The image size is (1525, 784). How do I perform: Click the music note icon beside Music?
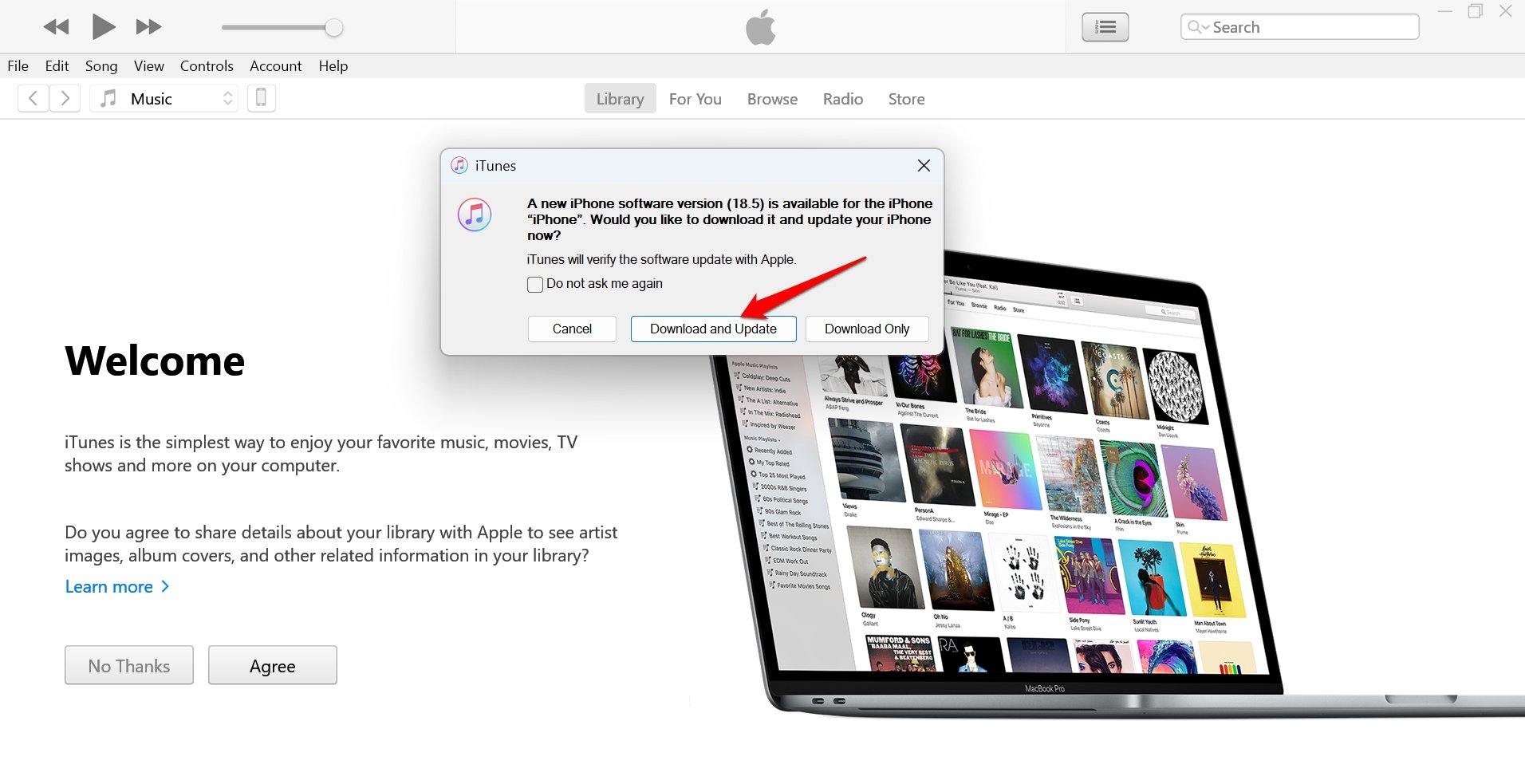108,97
